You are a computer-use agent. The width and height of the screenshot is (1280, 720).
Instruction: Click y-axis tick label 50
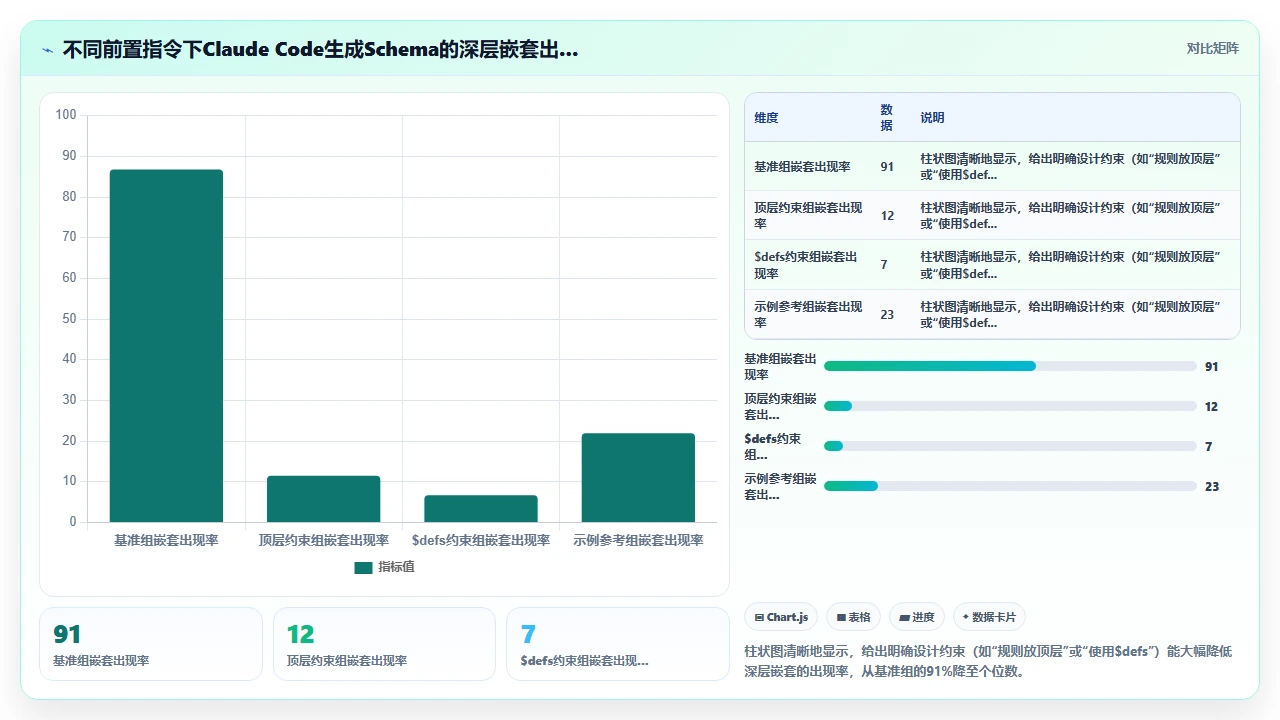click(69, 319)
